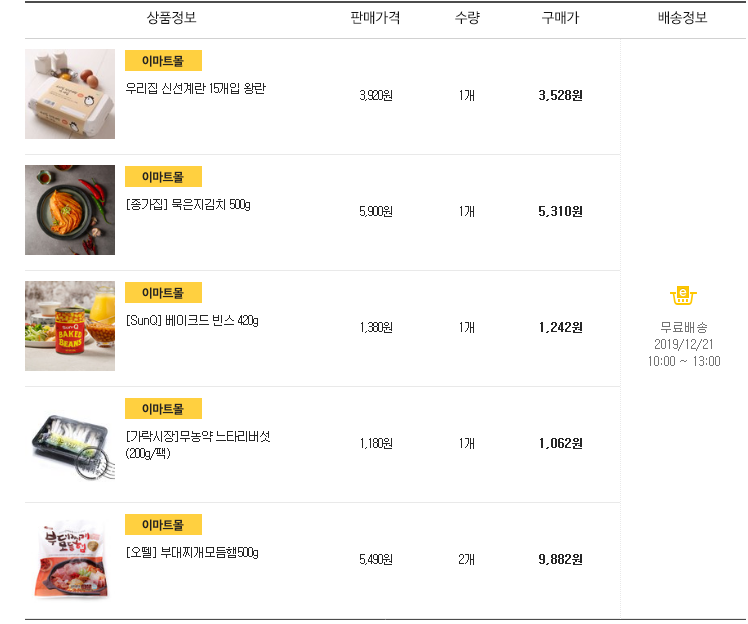
Task: Open [SunQ] 베이크드 빈스 420g link
Action: pos(192,321)
